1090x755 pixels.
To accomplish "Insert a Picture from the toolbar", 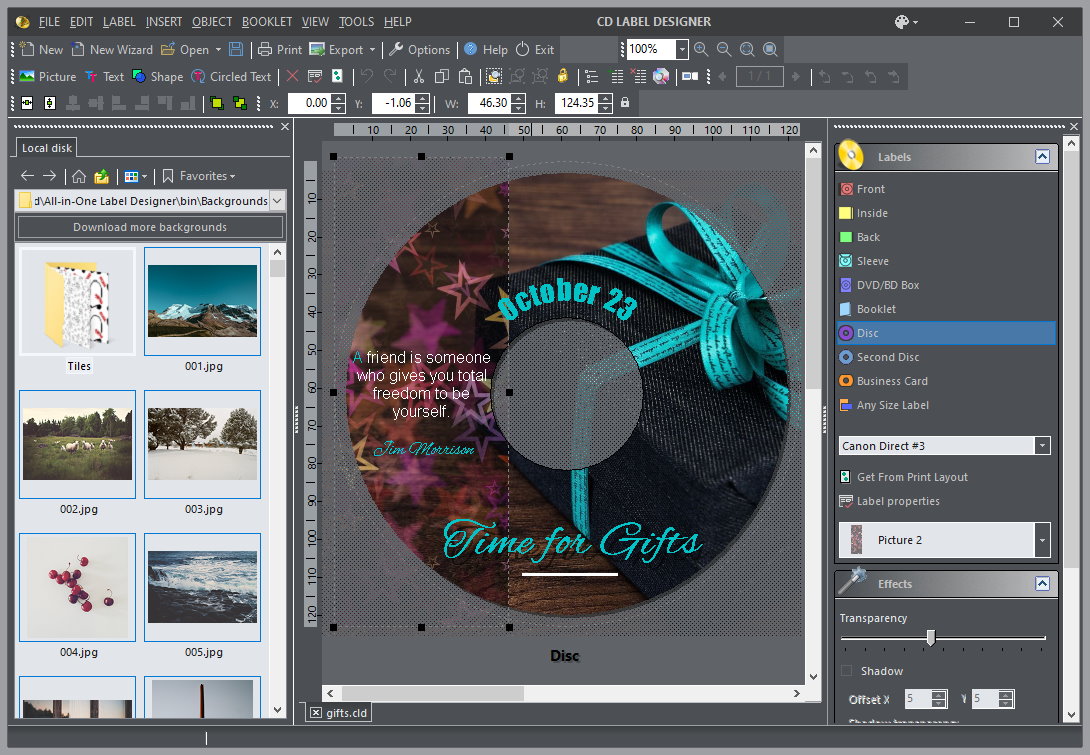I will tap(47, 76).
